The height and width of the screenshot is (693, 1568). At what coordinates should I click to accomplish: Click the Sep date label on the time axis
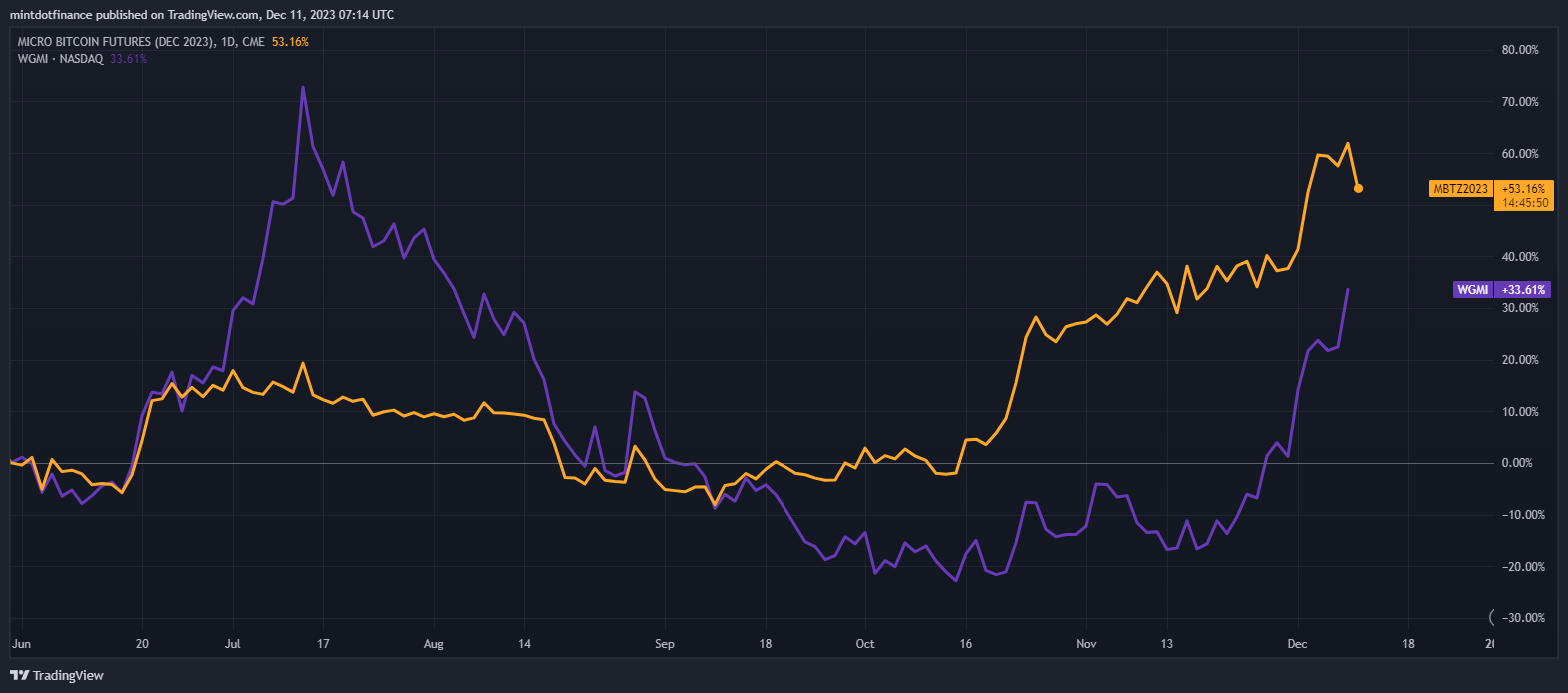tap(665, 644)
